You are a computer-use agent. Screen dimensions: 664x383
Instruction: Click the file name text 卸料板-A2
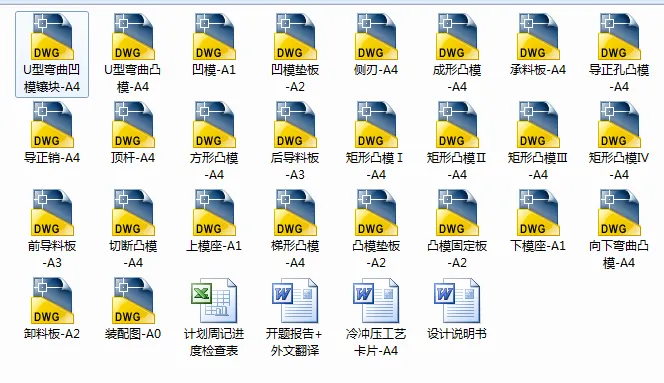point(52,334)
